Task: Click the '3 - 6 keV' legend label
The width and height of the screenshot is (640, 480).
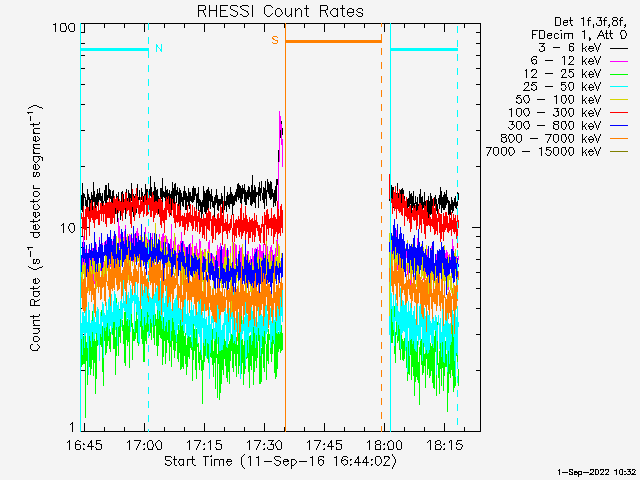Action: tap(570, 48)
